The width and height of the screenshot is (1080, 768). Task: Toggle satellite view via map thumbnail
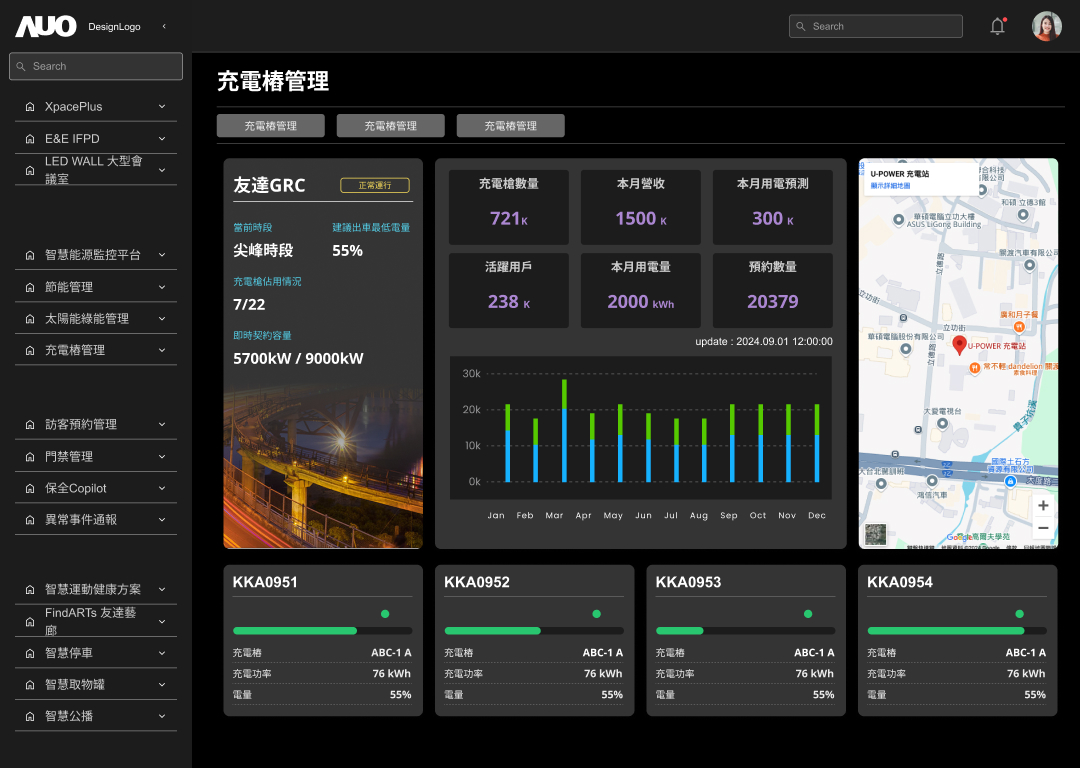click(x=875, y=535)
